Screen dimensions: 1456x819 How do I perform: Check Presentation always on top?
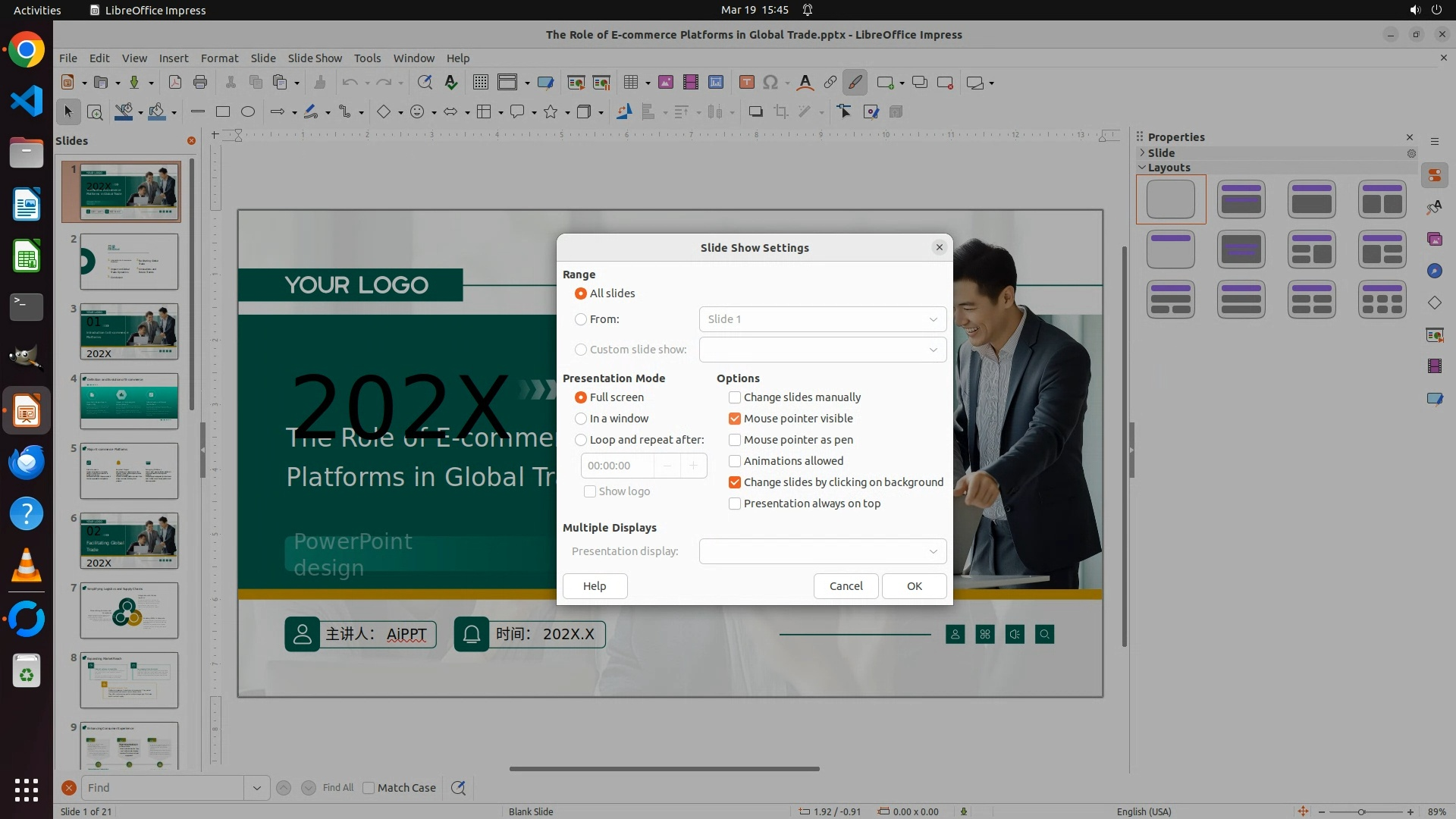(x=735, y=504)
